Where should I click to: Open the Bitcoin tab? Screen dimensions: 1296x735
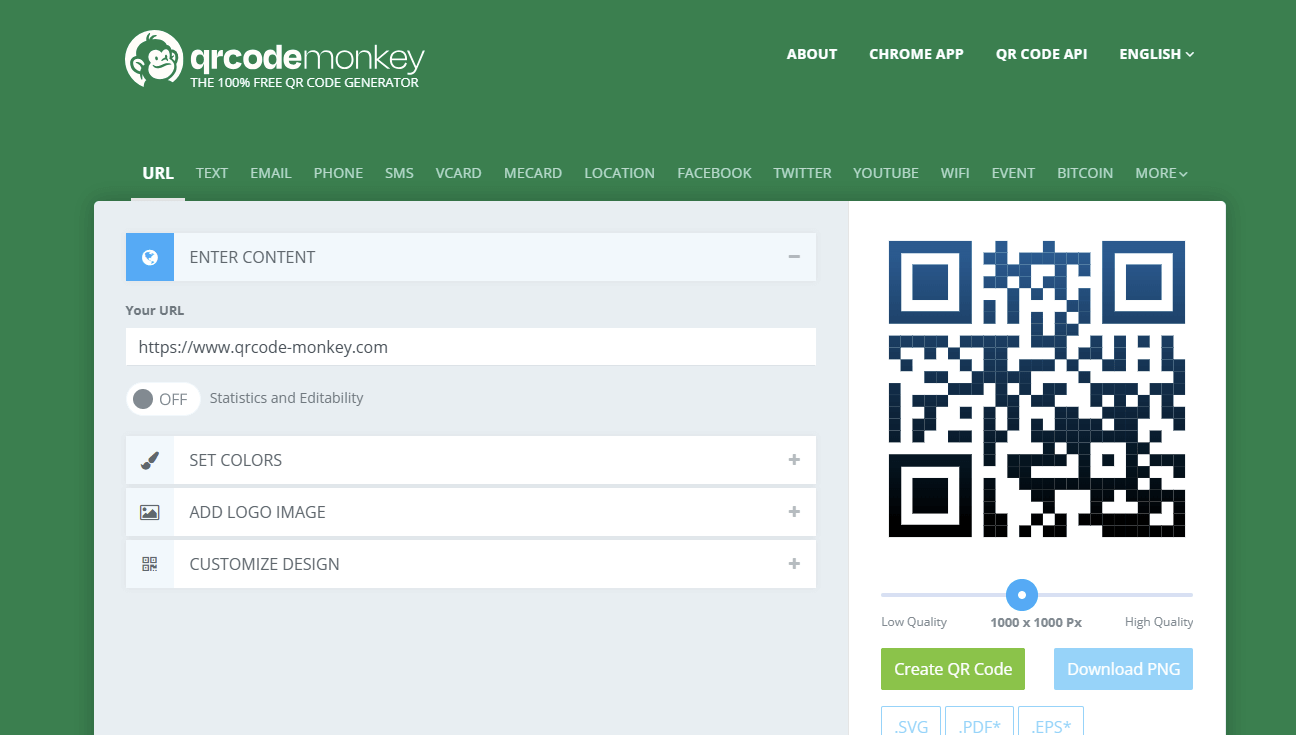(x=1085, y=173)
